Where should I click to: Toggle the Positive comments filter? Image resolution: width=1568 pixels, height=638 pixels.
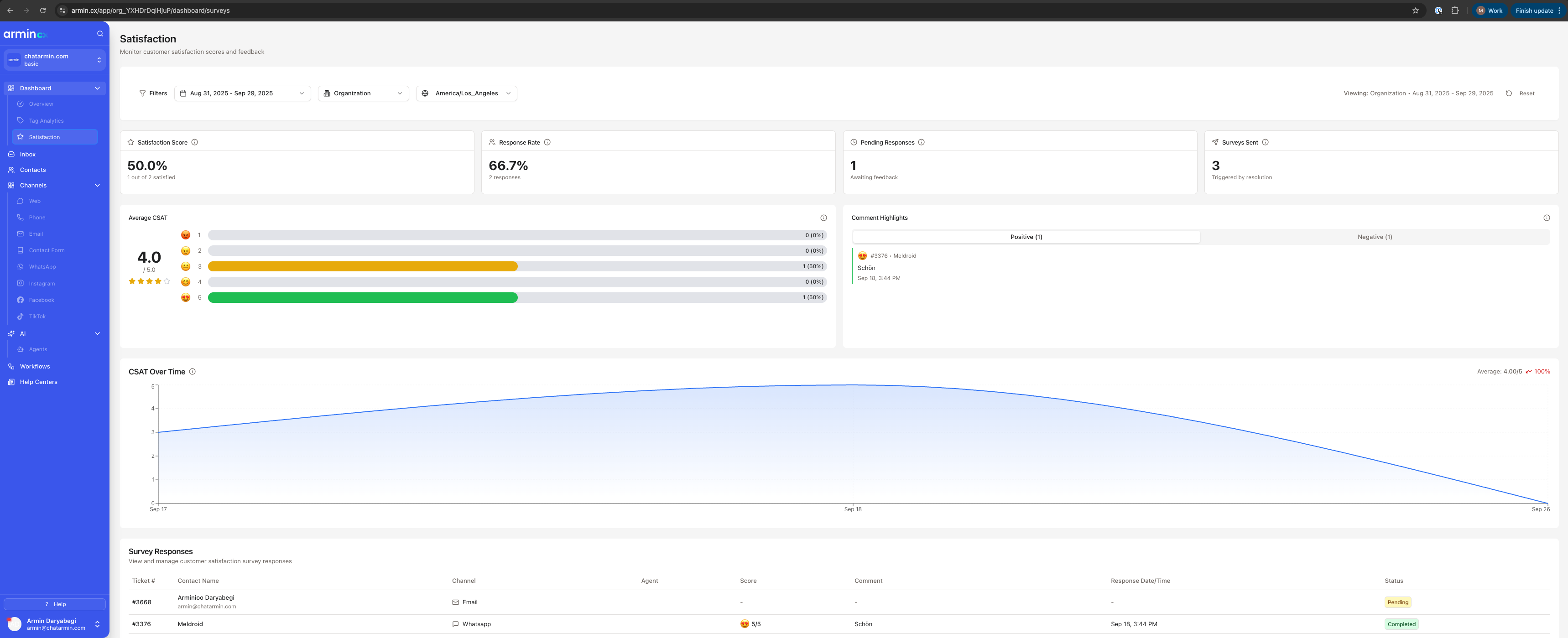tap(1026, 237)
